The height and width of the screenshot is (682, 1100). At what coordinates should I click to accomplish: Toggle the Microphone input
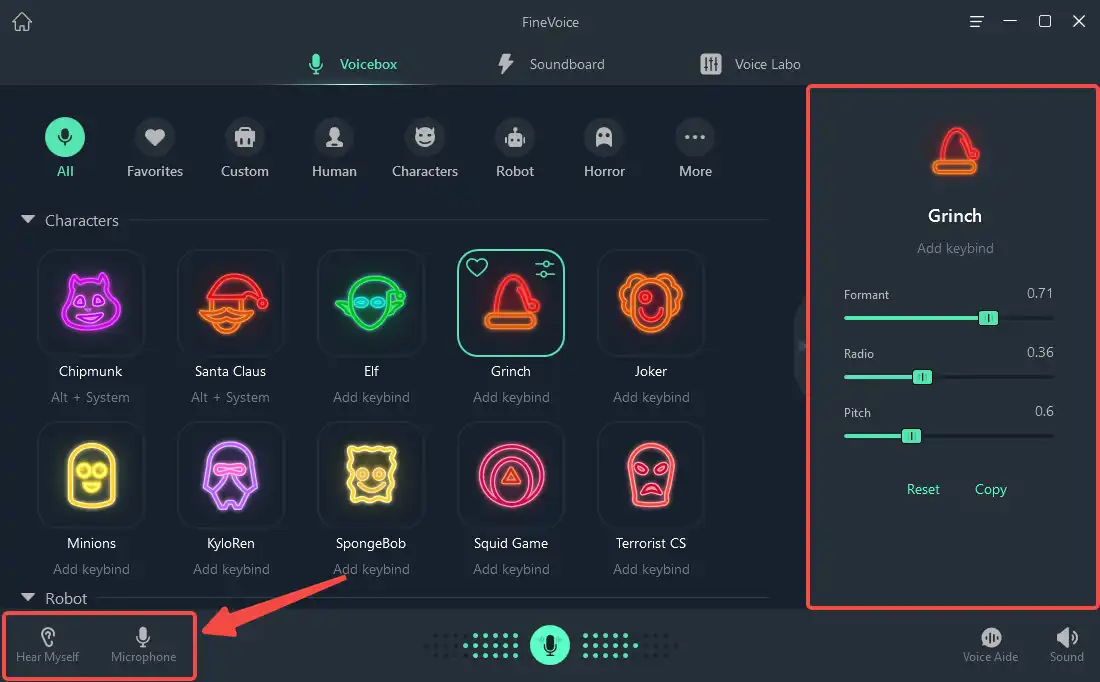[143, 645]
